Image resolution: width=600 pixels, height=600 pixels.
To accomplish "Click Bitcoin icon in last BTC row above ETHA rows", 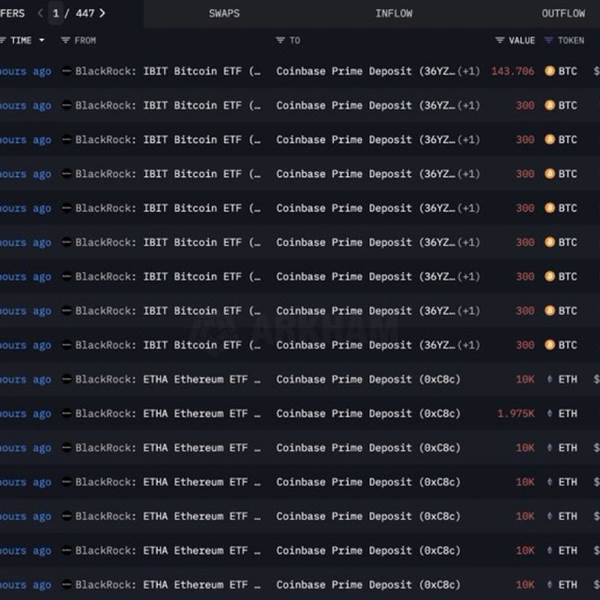I will [550, 345].
